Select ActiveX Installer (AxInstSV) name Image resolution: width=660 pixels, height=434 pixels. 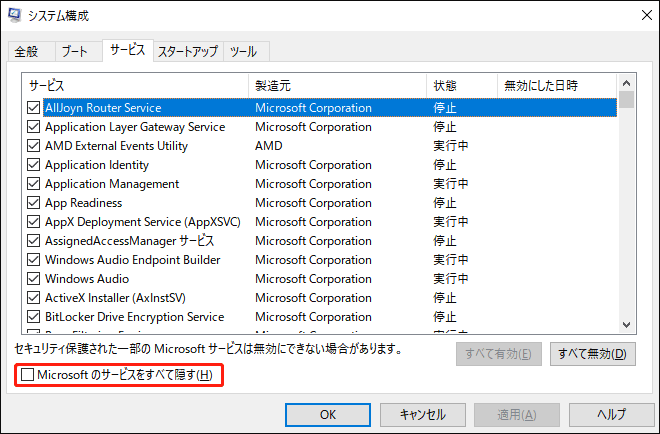(115, 298)
